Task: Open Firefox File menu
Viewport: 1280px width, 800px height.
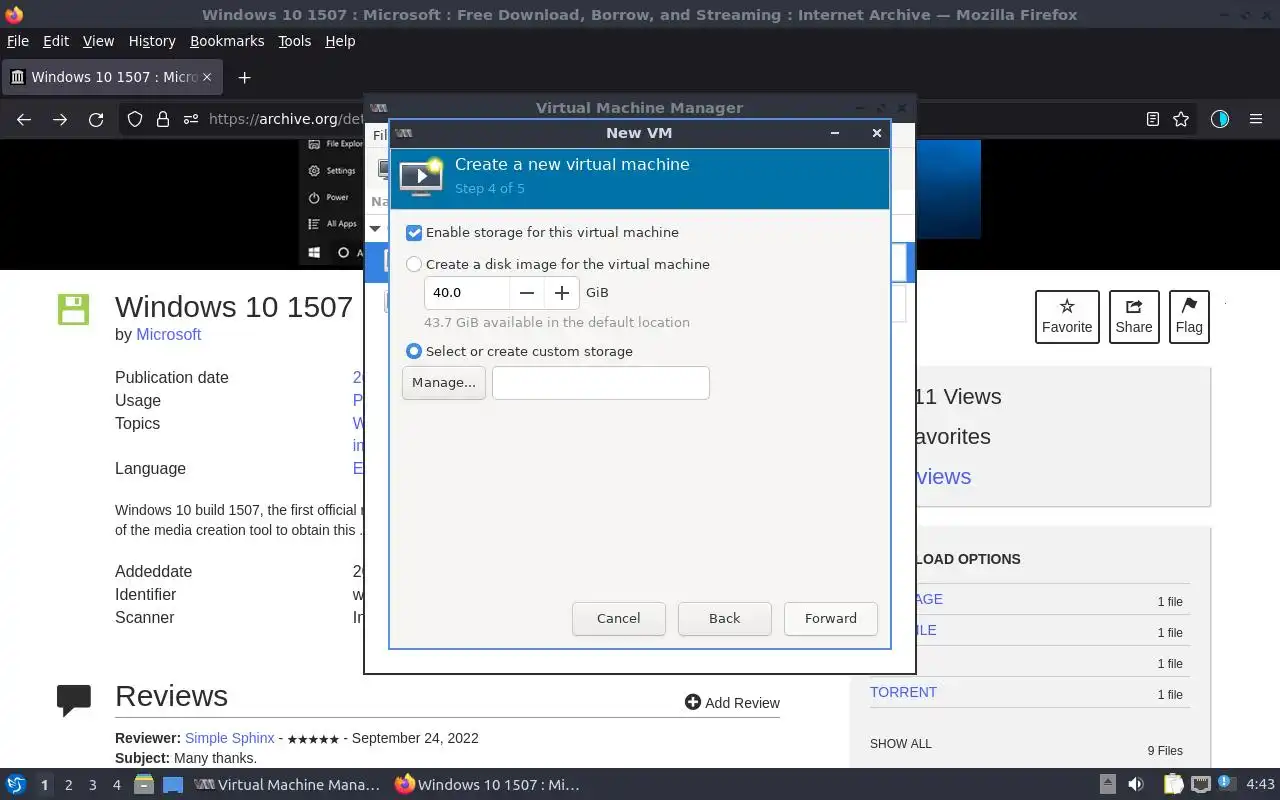Action: [x=17, y=41]
